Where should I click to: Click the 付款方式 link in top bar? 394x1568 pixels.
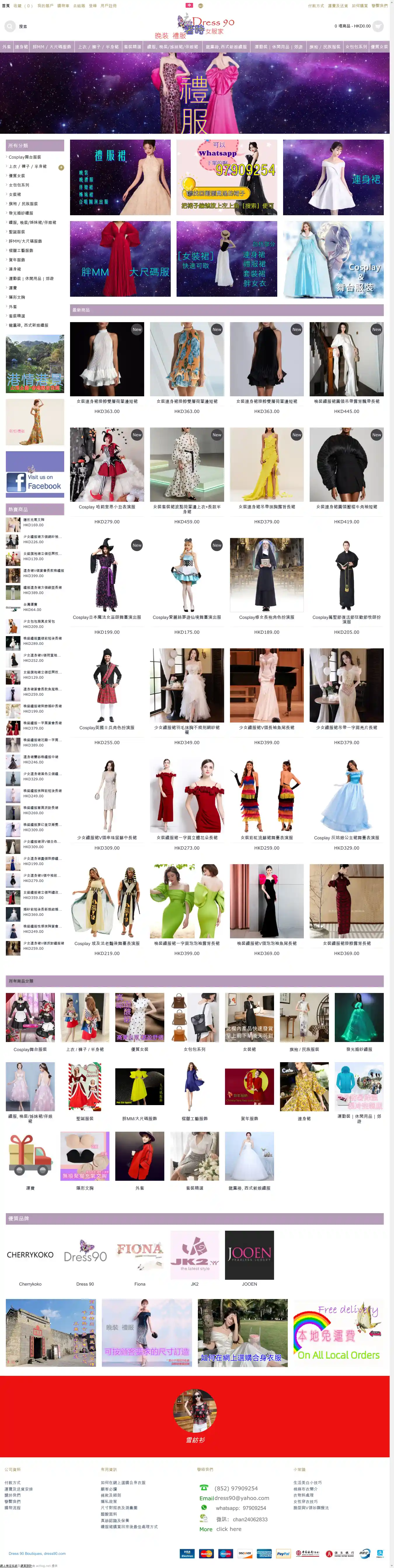click(315, 6)
